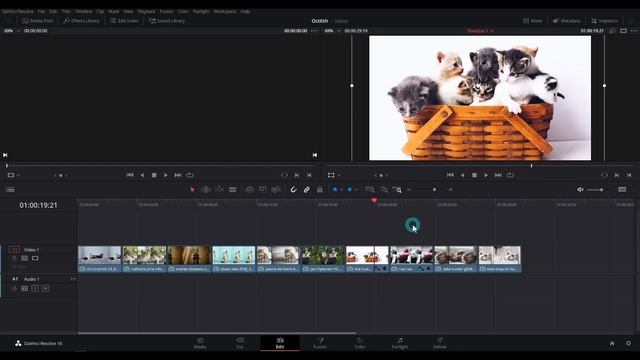The width and height of the screenshot is (640, 360).
Task: Click source viewer Mark Out icon
Action: point(309,175)
